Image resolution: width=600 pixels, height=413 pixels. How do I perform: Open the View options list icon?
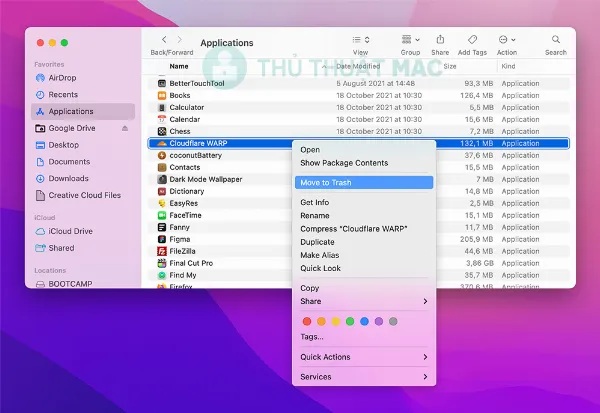360,40
